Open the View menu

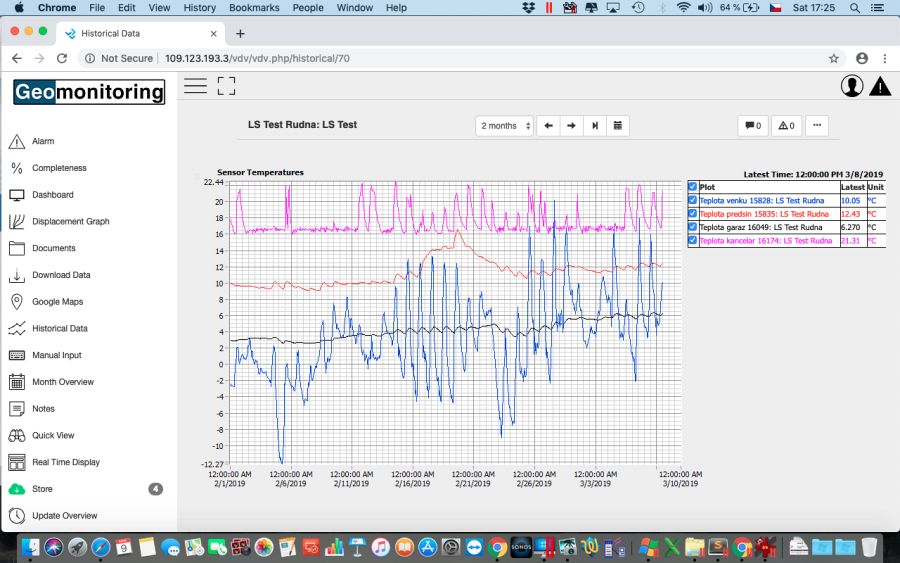tap(159, 7)
